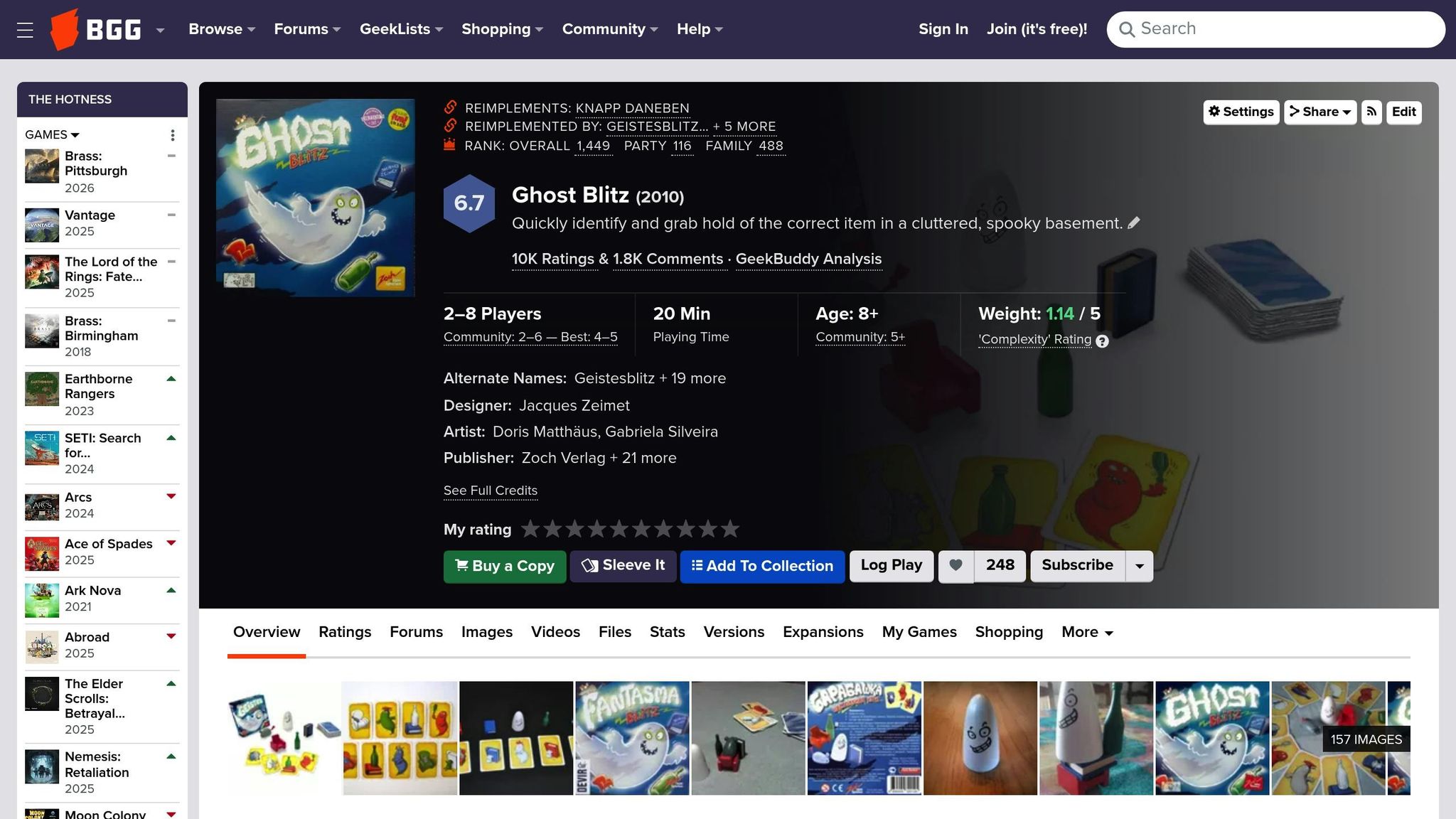
Task: Open the Fantasma Blitz gallery thumbnail
Action: pyautogui.click(x=632, y=738)
